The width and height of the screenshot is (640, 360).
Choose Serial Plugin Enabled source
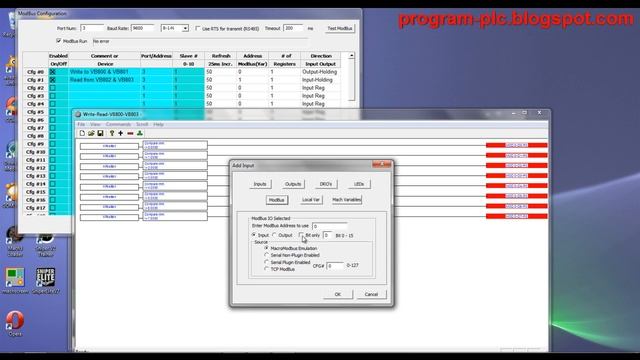[267, 262]
